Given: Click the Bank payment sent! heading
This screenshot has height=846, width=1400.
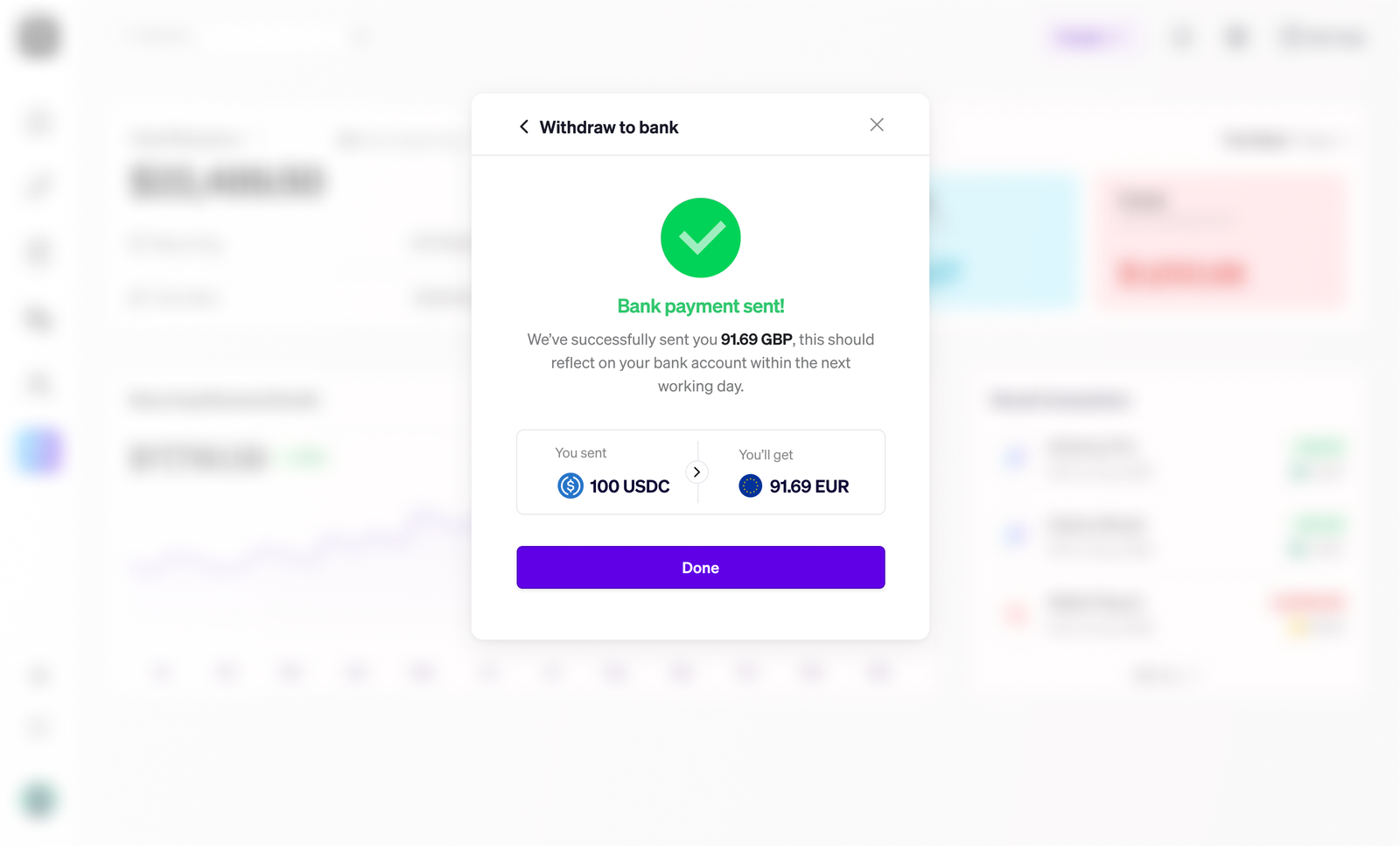Looking at the screenshot, I should click(701, 306).
